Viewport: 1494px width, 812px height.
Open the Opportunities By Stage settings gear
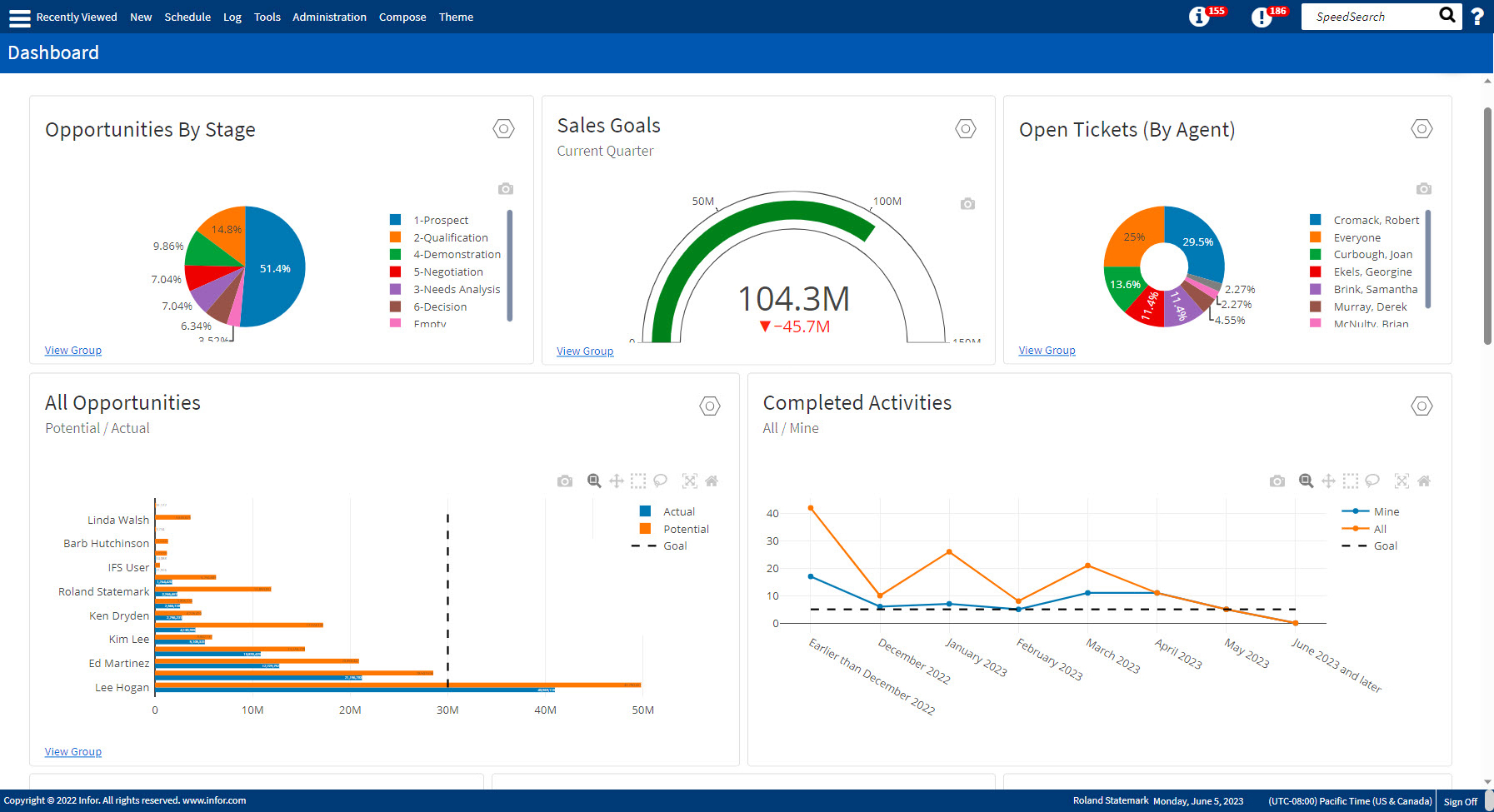[503, 129]
